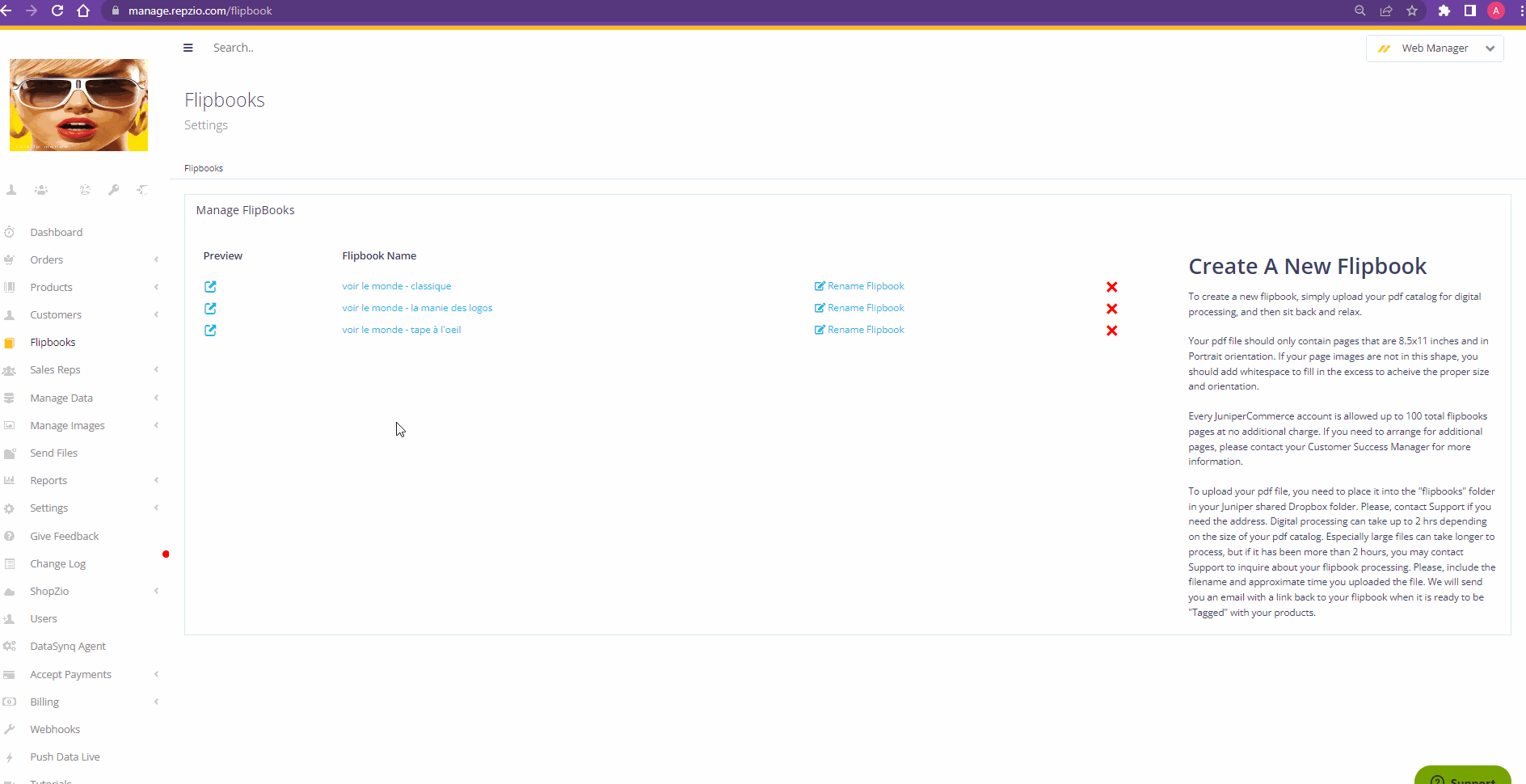The width and height of the screenshot is (1526, 784).
Task: Click the company logo image
Action: (78, 105)
